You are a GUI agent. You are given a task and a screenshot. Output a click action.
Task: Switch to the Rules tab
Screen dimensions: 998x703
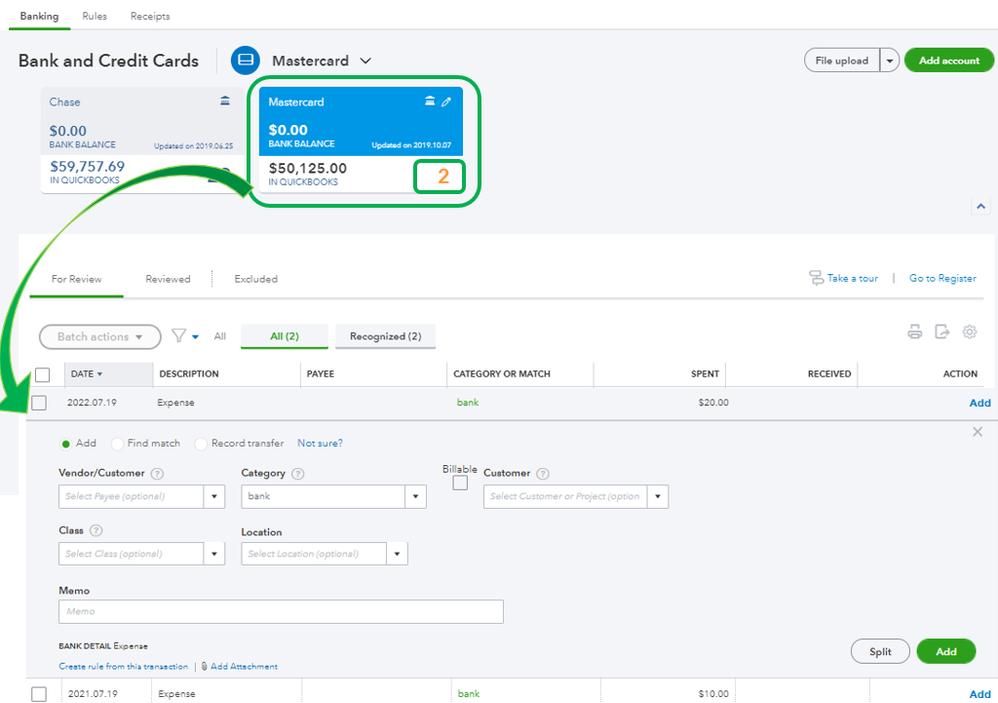94,16
